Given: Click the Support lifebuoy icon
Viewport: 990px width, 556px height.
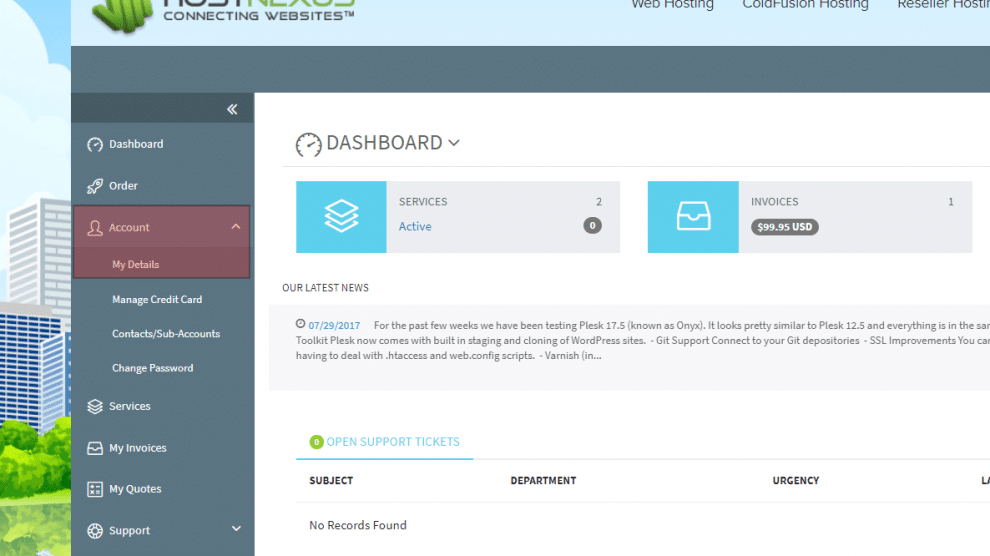Looking at the screenshot, I should (95, 531).
